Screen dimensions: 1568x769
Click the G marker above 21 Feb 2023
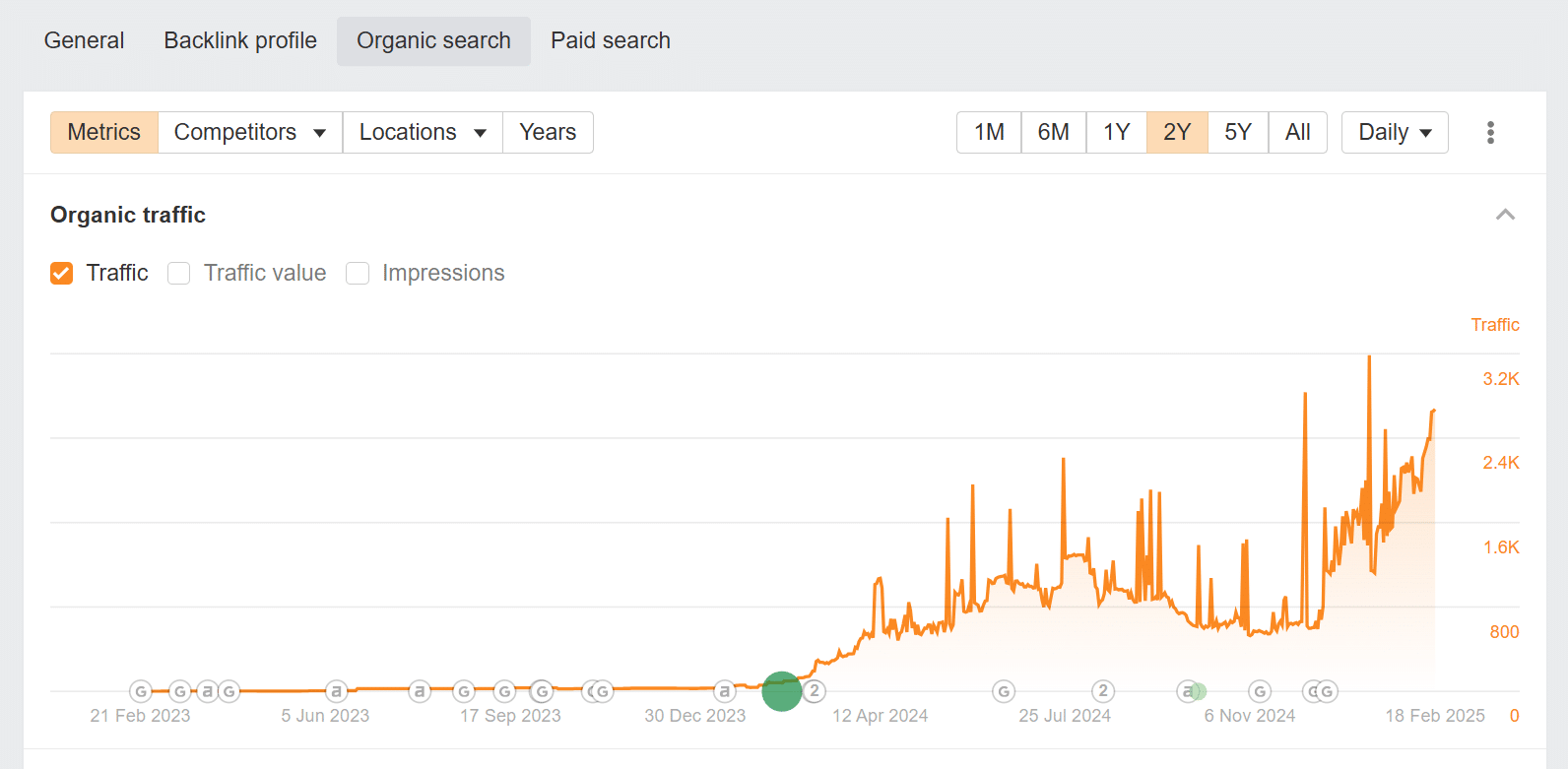tap(141, 691)
